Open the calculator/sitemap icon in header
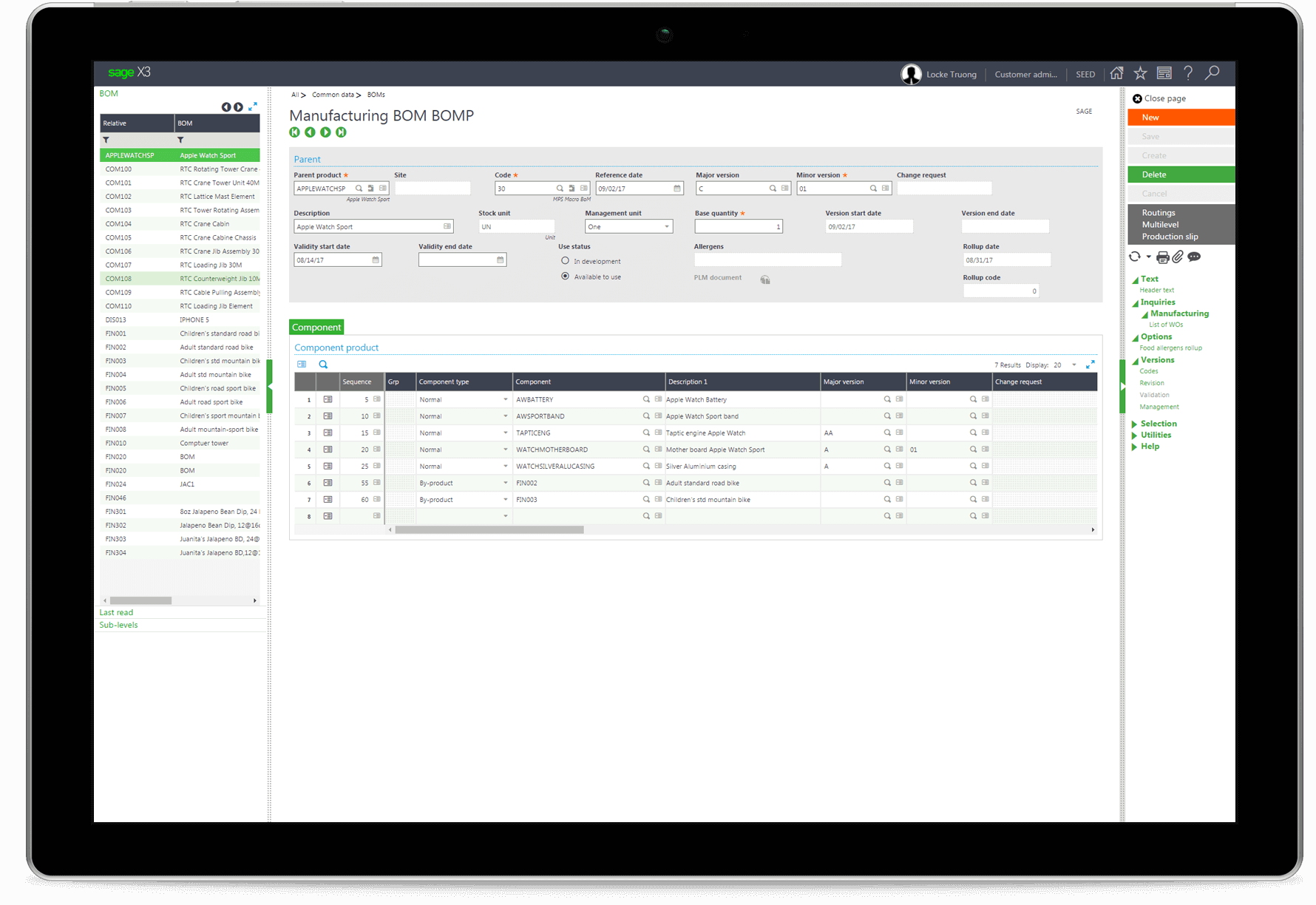Screen dimensions: 1316x905 (1164, 73)
